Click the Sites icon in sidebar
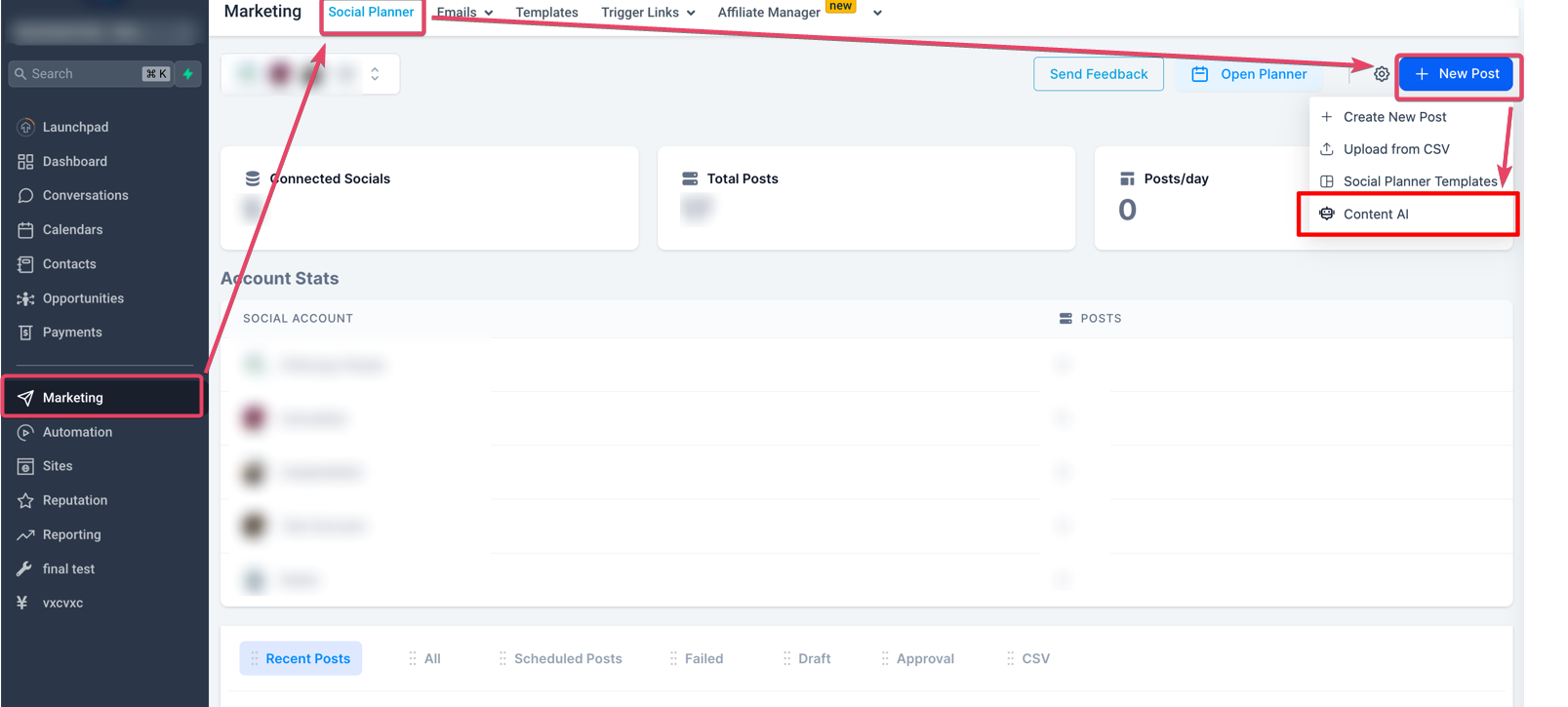The height and width of the screenshot is (707, 1568). (x=25, y=466)
